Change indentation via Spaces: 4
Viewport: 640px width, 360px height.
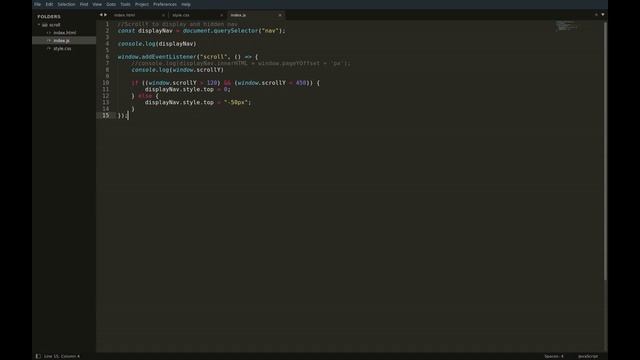tap(553, 356)
